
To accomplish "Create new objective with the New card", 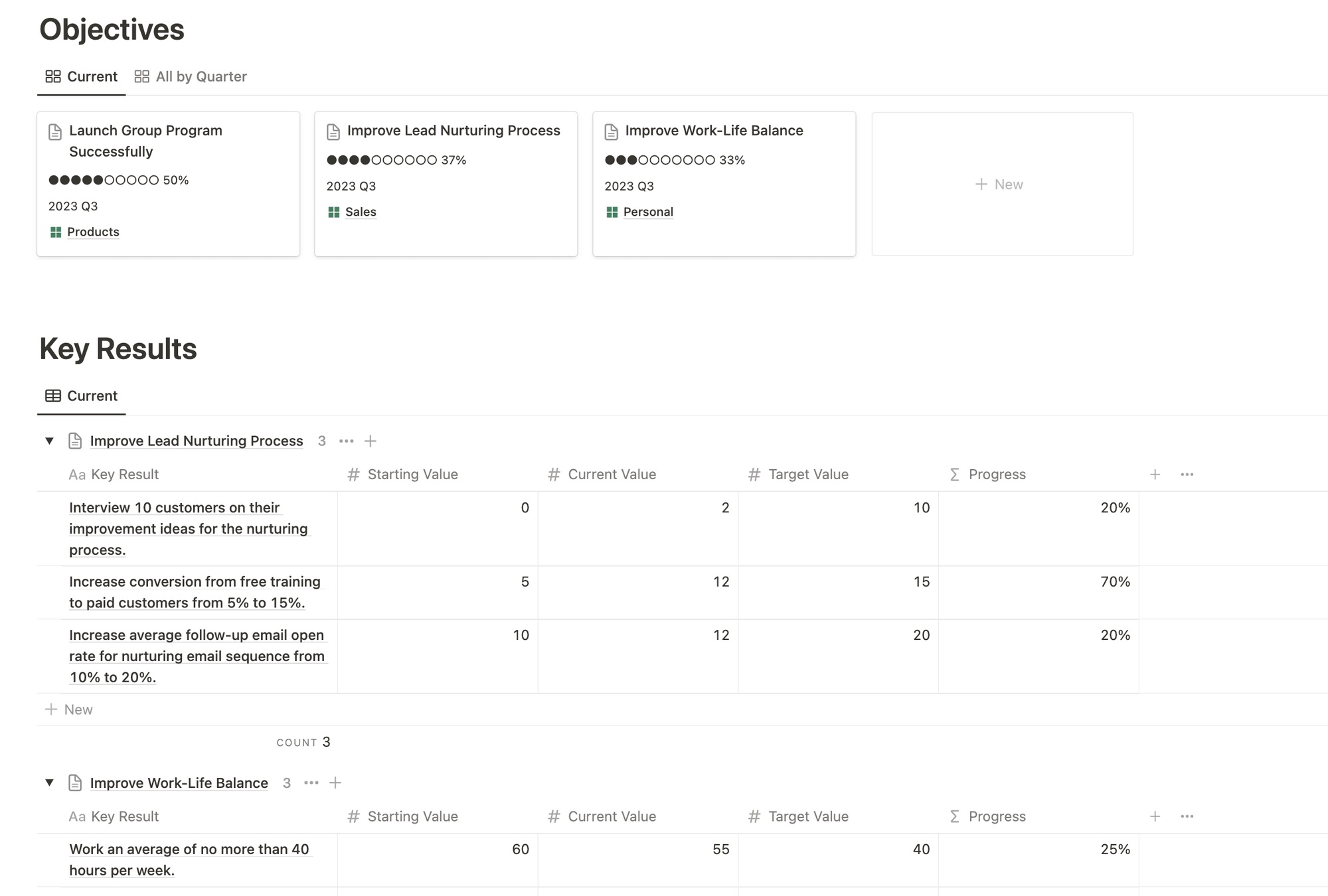I will 1001,184.
